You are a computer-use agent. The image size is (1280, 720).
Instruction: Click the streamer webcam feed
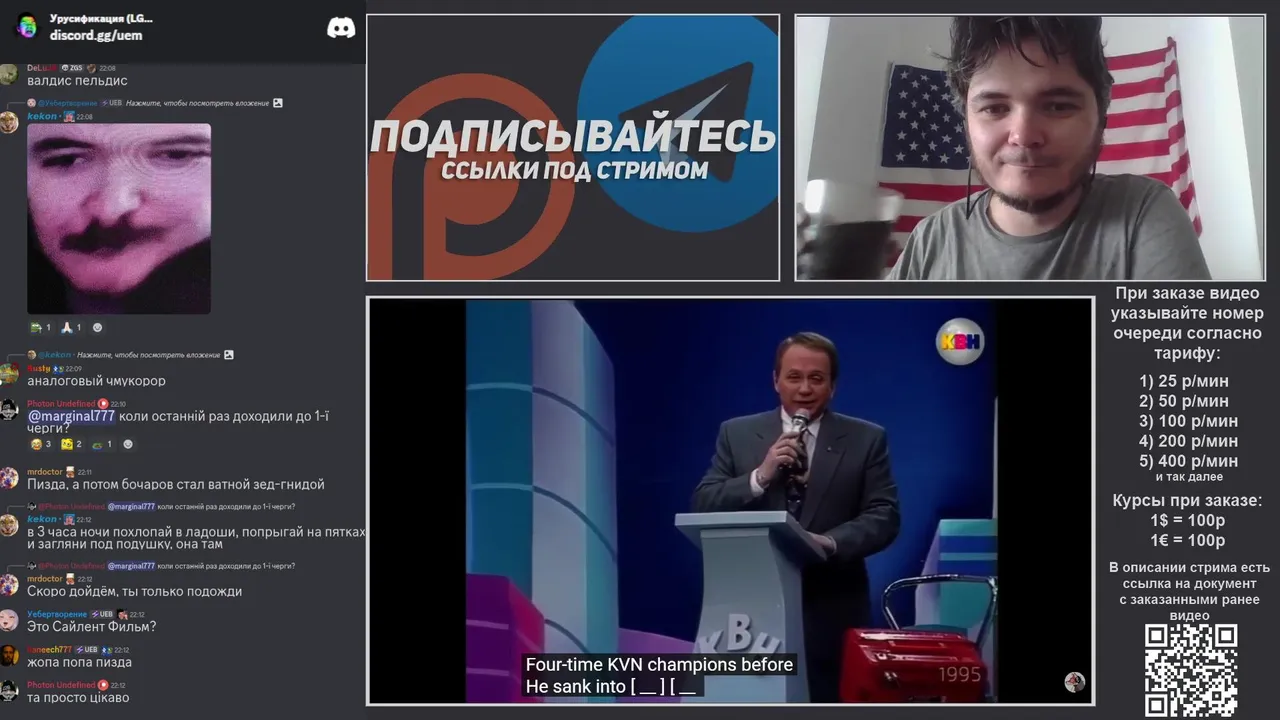[1030, 148]
